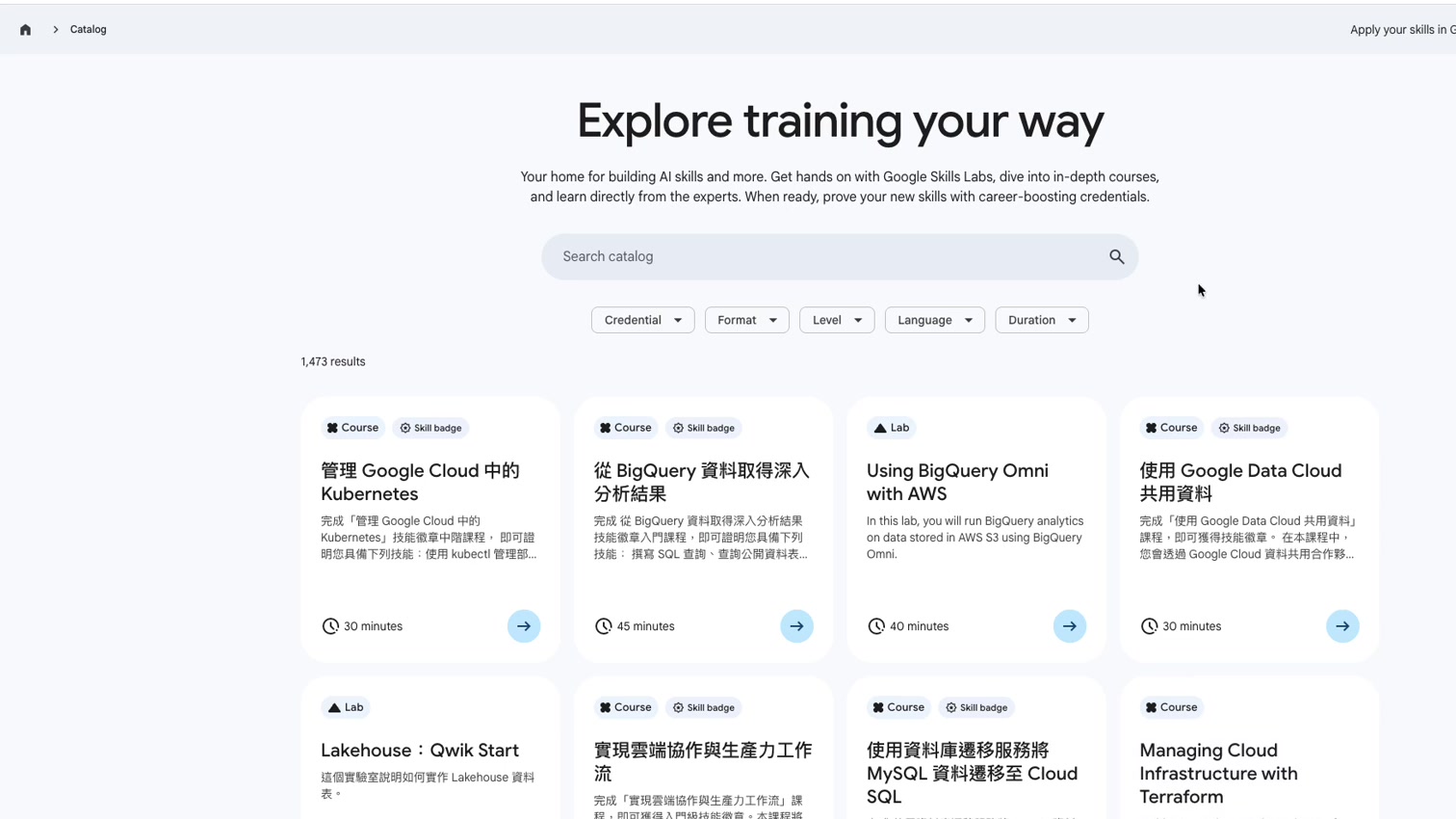
Task: Click BigQuery Omni lab description text
Action: click(975, 538)
